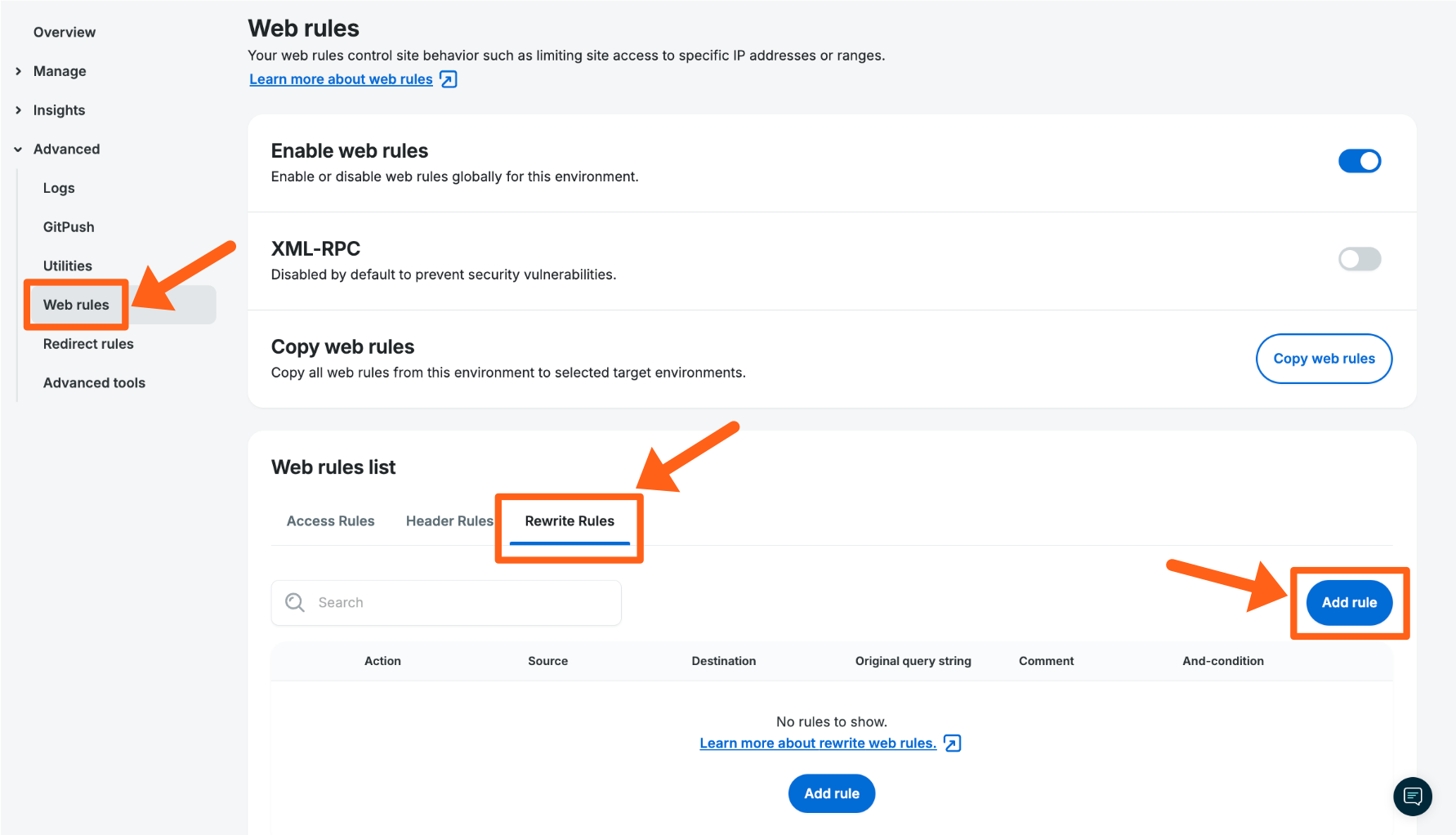Switch to the Access Rules tab
Viewport: 1456px width, 835px height.
(330, 520)
